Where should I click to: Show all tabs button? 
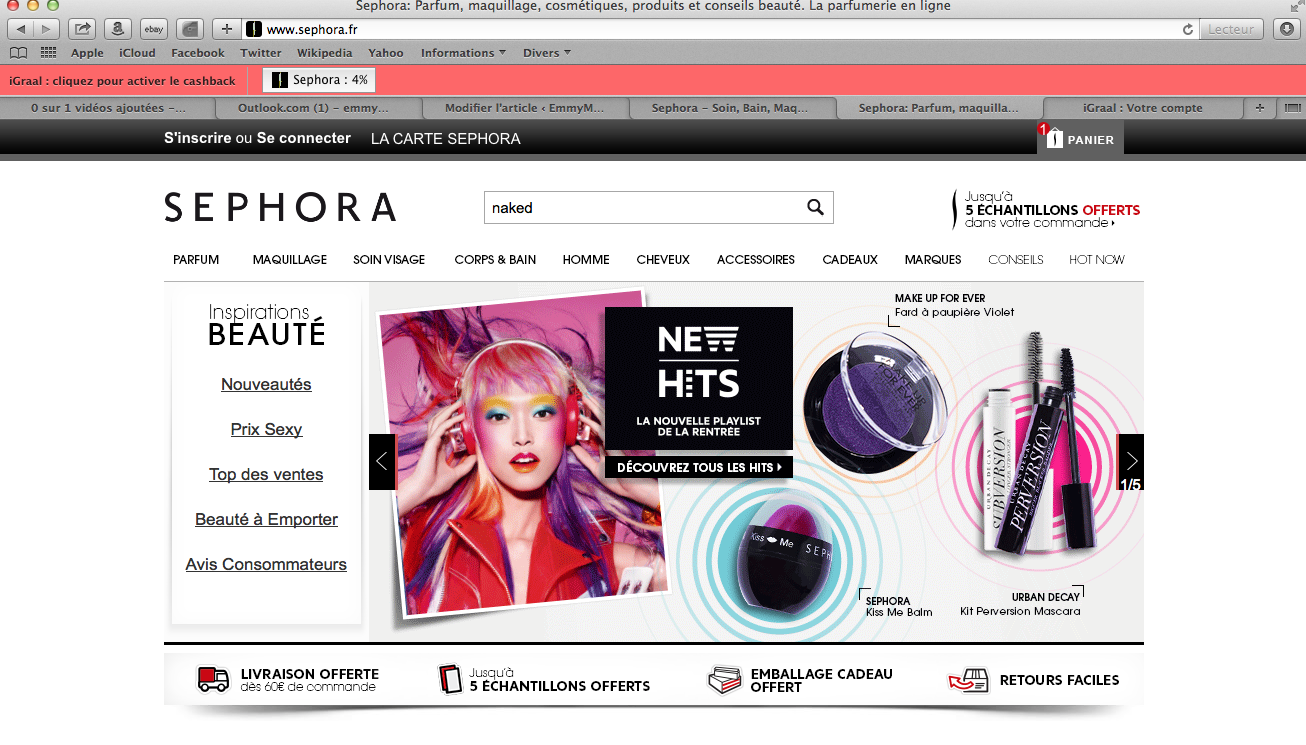(x=1291, y=108)
